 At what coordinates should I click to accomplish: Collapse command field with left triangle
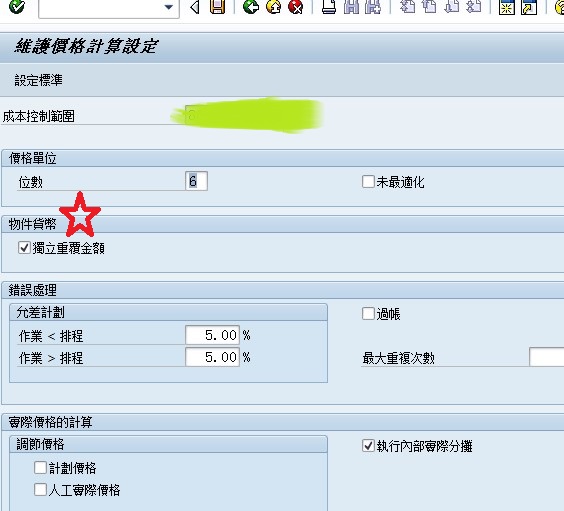[x=195, y=7]
